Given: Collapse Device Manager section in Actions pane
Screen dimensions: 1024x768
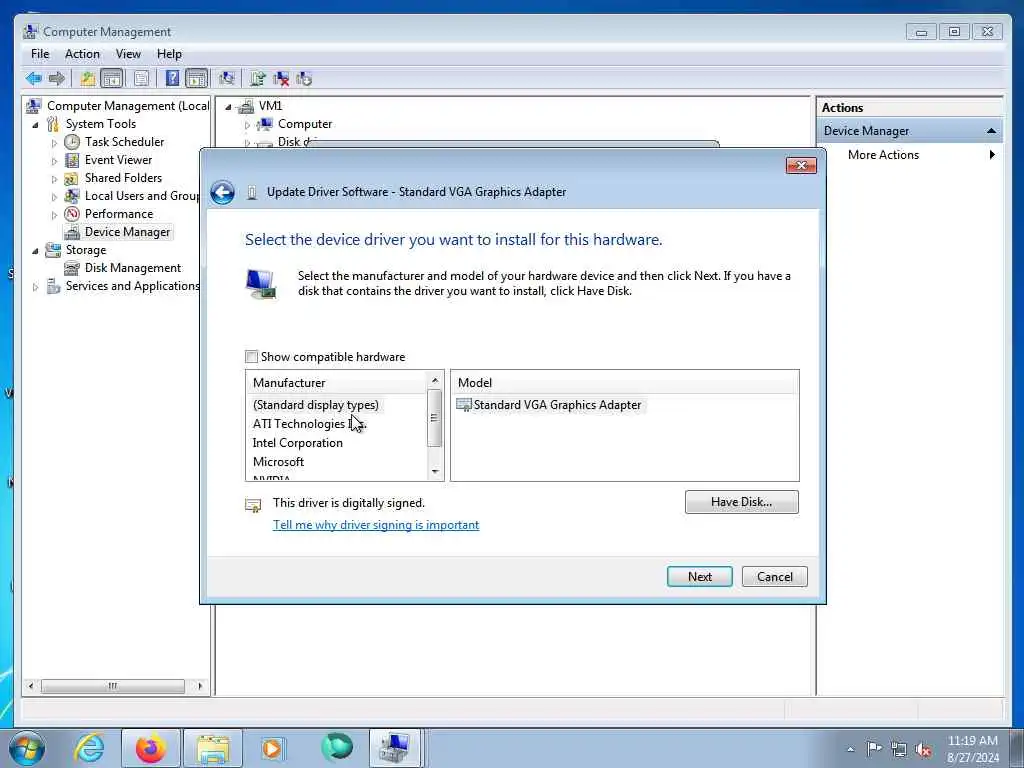Looking at the screenshot, I should pyautogui.click(x=991, y=131).
